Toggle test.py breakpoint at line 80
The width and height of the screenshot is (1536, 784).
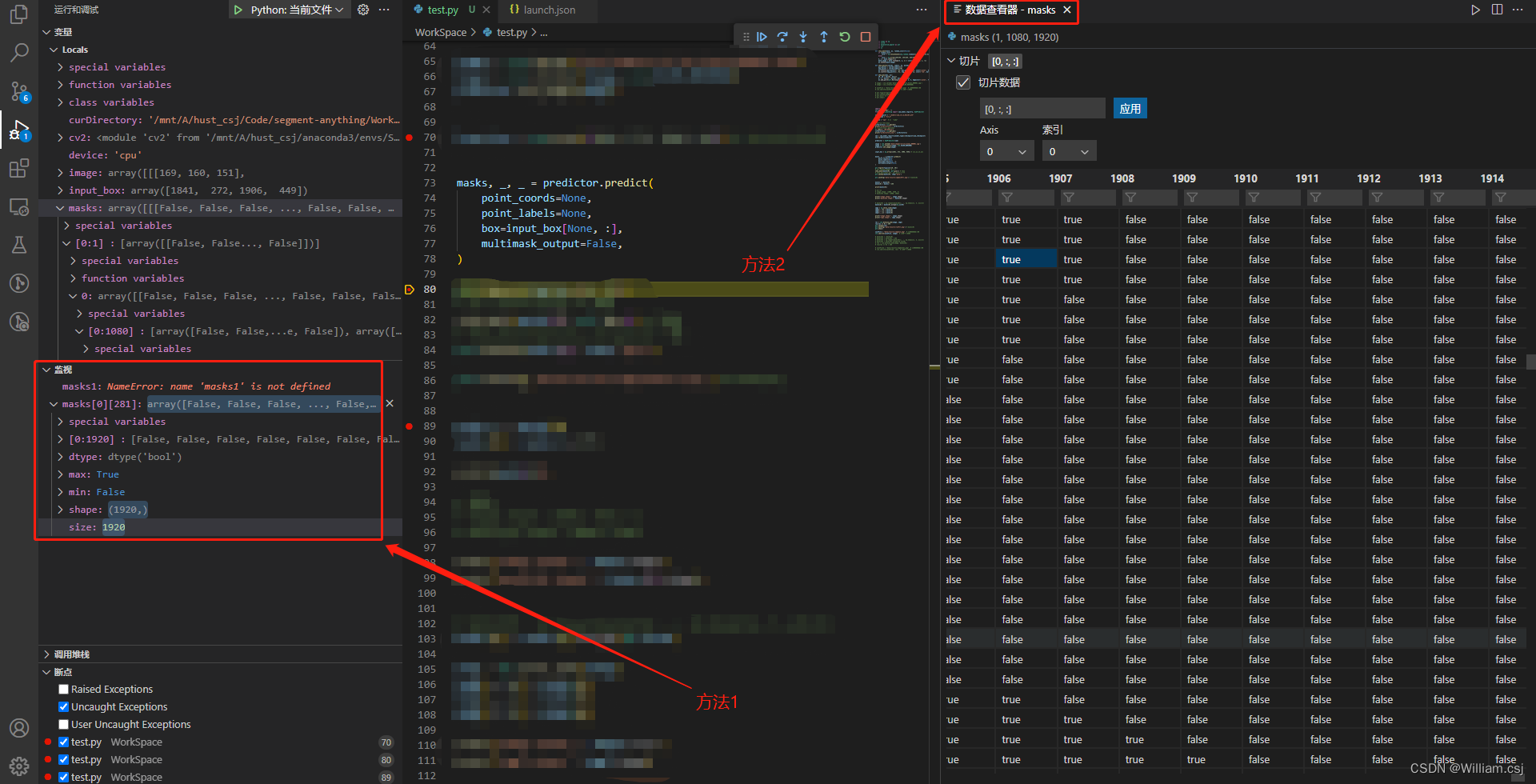tap(63, 759)
